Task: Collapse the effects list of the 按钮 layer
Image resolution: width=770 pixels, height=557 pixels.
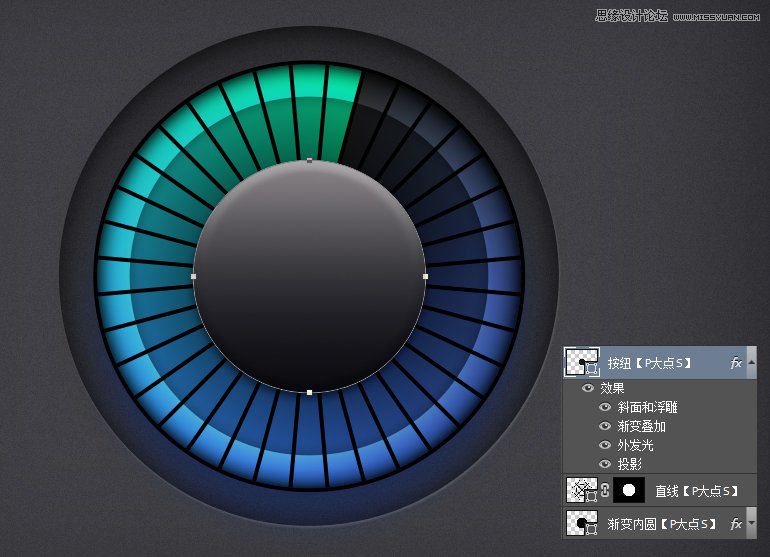Action: click(751, 363)
